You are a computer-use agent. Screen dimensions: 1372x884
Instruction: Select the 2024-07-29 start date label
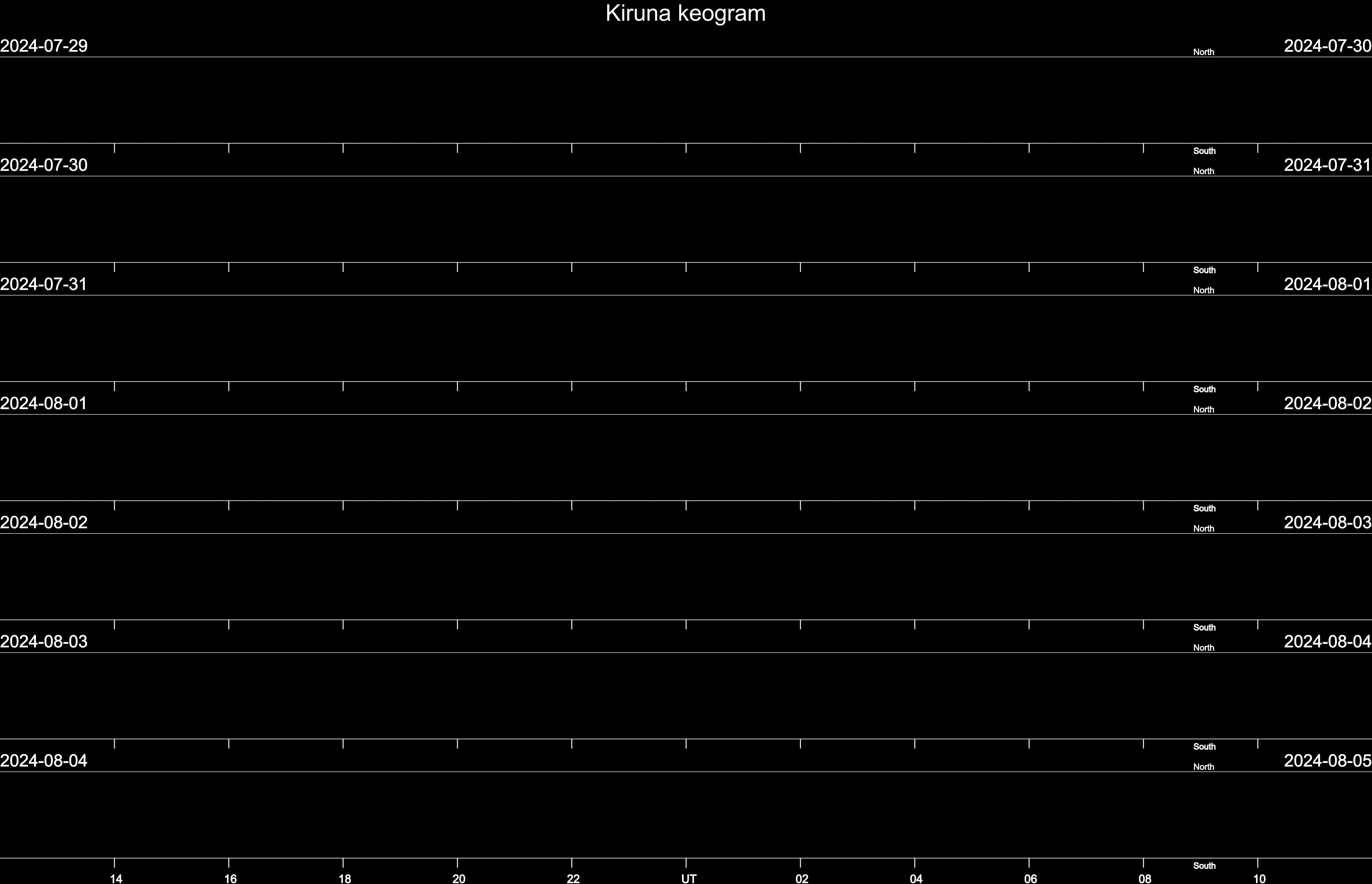44,46
